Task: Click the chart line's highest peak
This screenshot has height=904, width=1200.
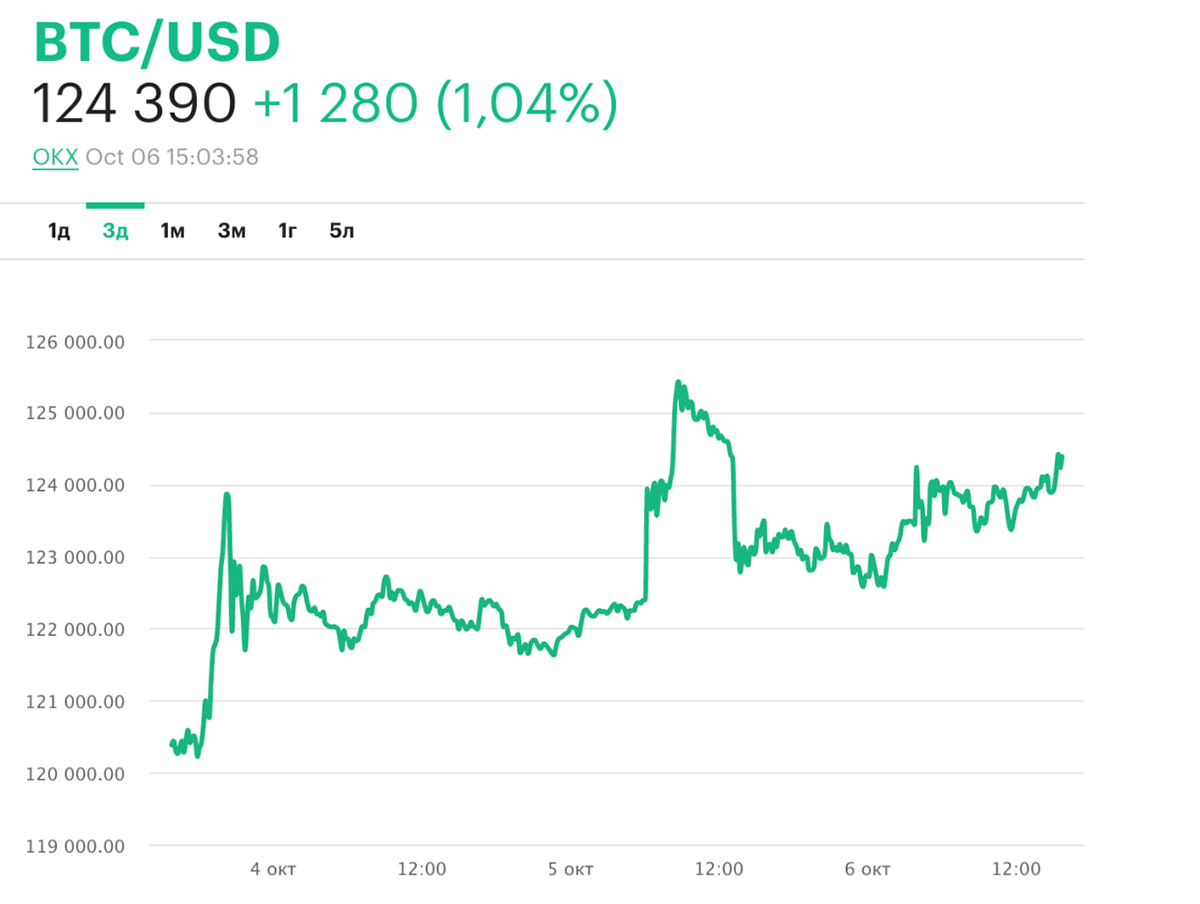Action: tap(678, 382)
